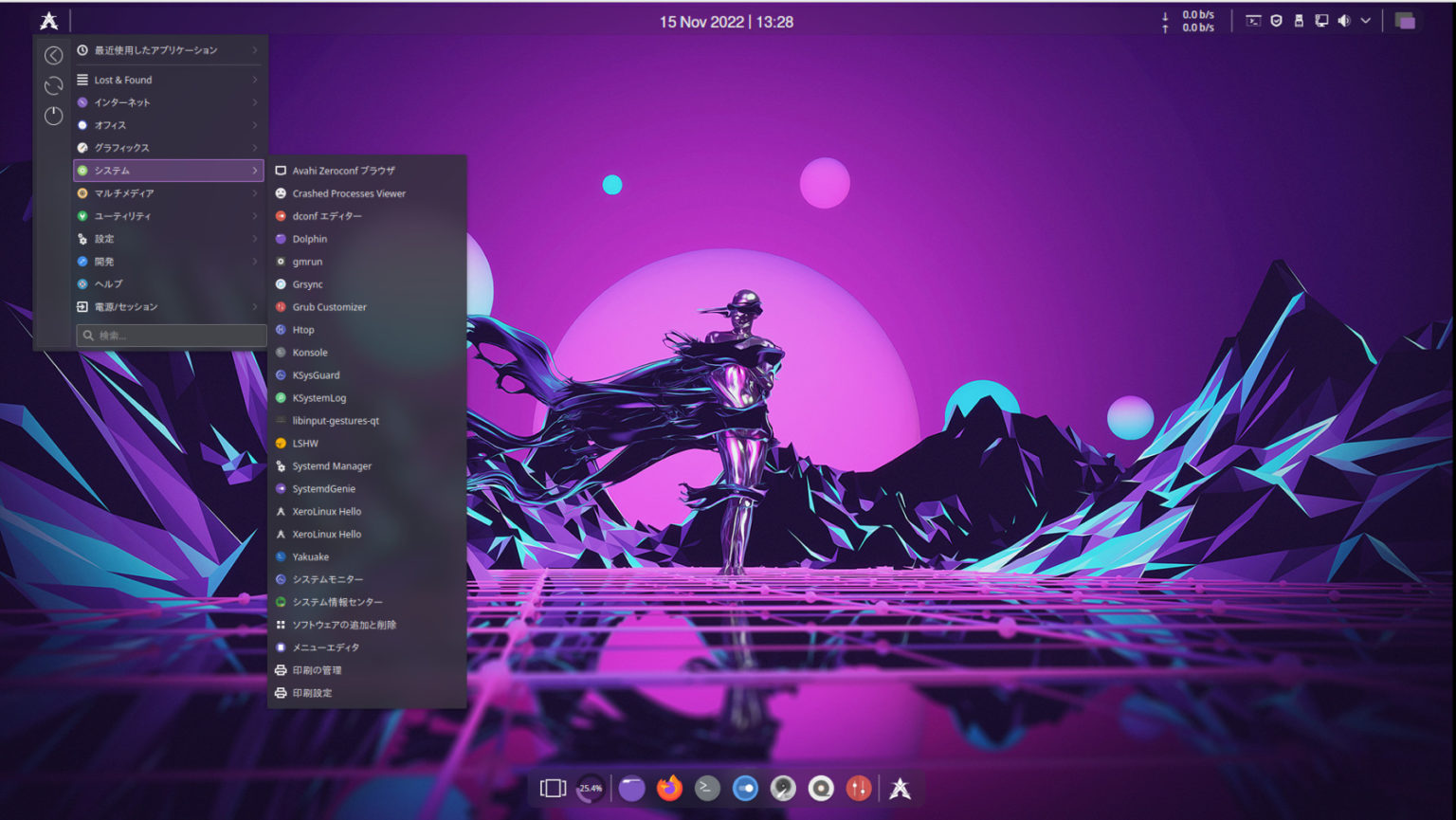This screenshot has width=1456, height=820.
Task: Launch the gray terminal app from the dock
Action: pyautogui.click(x=707, y=788)
